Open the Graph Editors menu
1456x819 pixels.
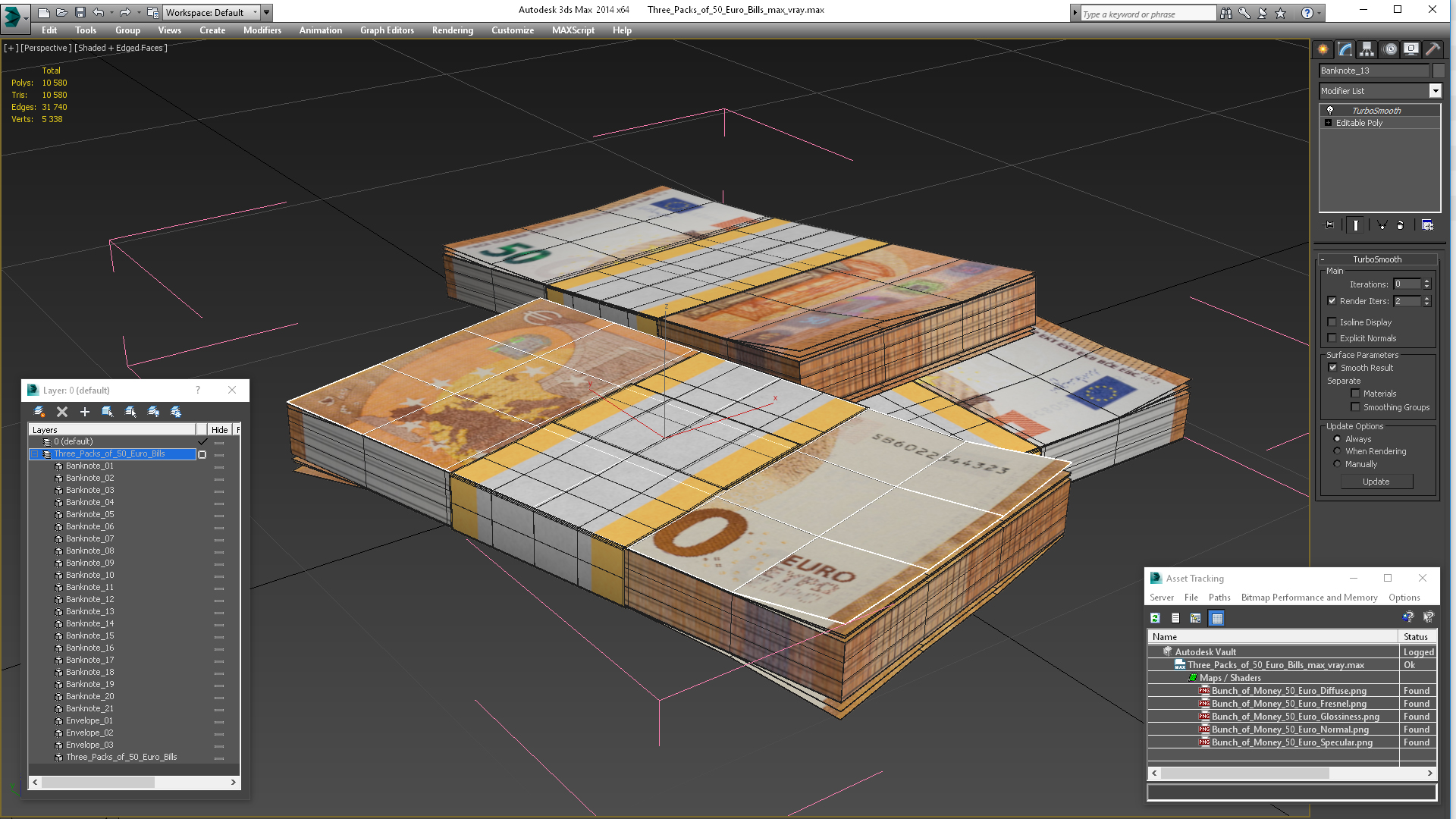(x=387, y=30)
